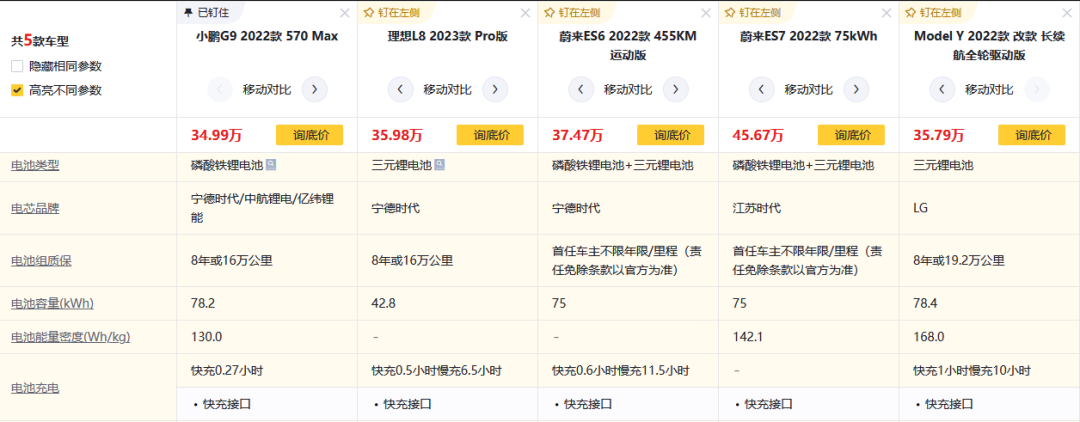
Task: Uncheck 高亮不同参数 checkbox
Action: coord(17,90)
